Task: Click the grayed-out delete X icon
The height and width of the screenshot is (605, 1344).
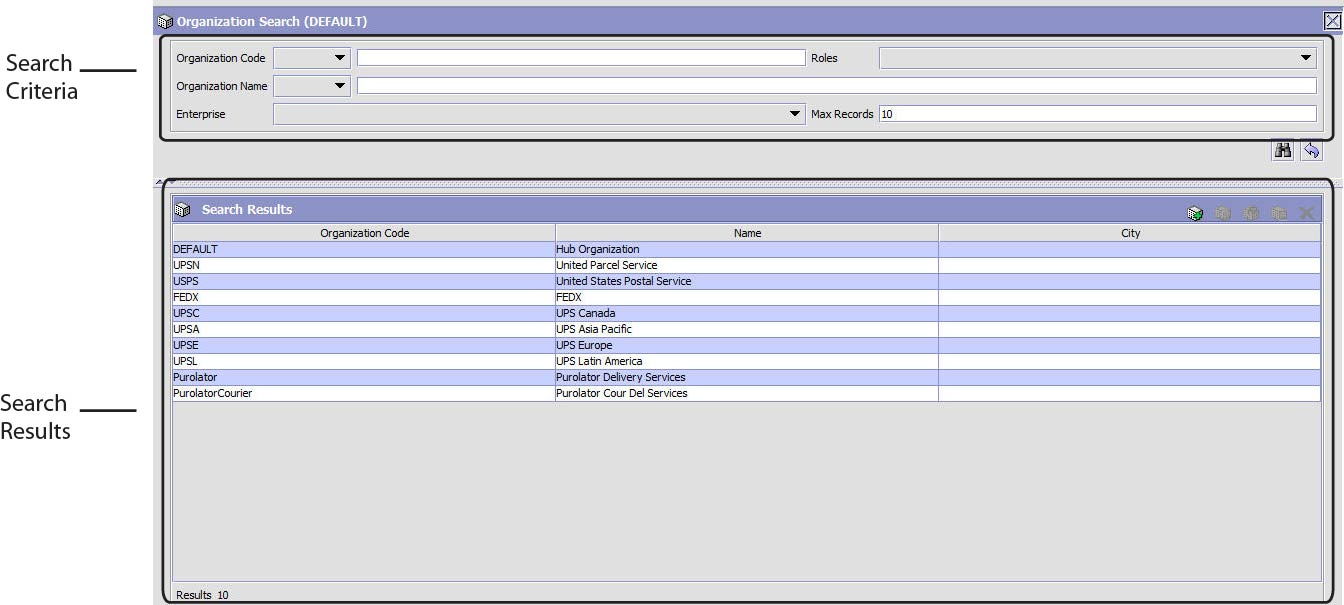Action: (x=1306, y=213)
